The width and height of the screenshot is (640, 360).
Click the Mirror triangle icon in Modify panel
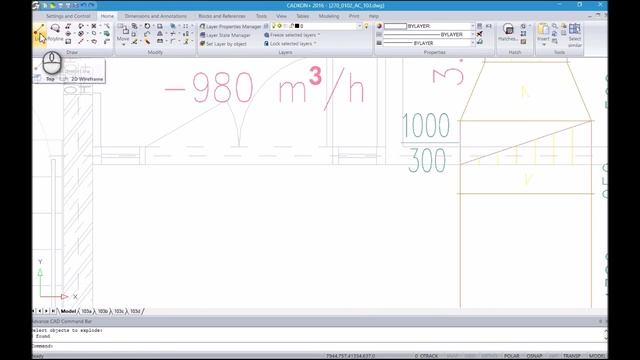pyautogui.click(x=160, y=34)
